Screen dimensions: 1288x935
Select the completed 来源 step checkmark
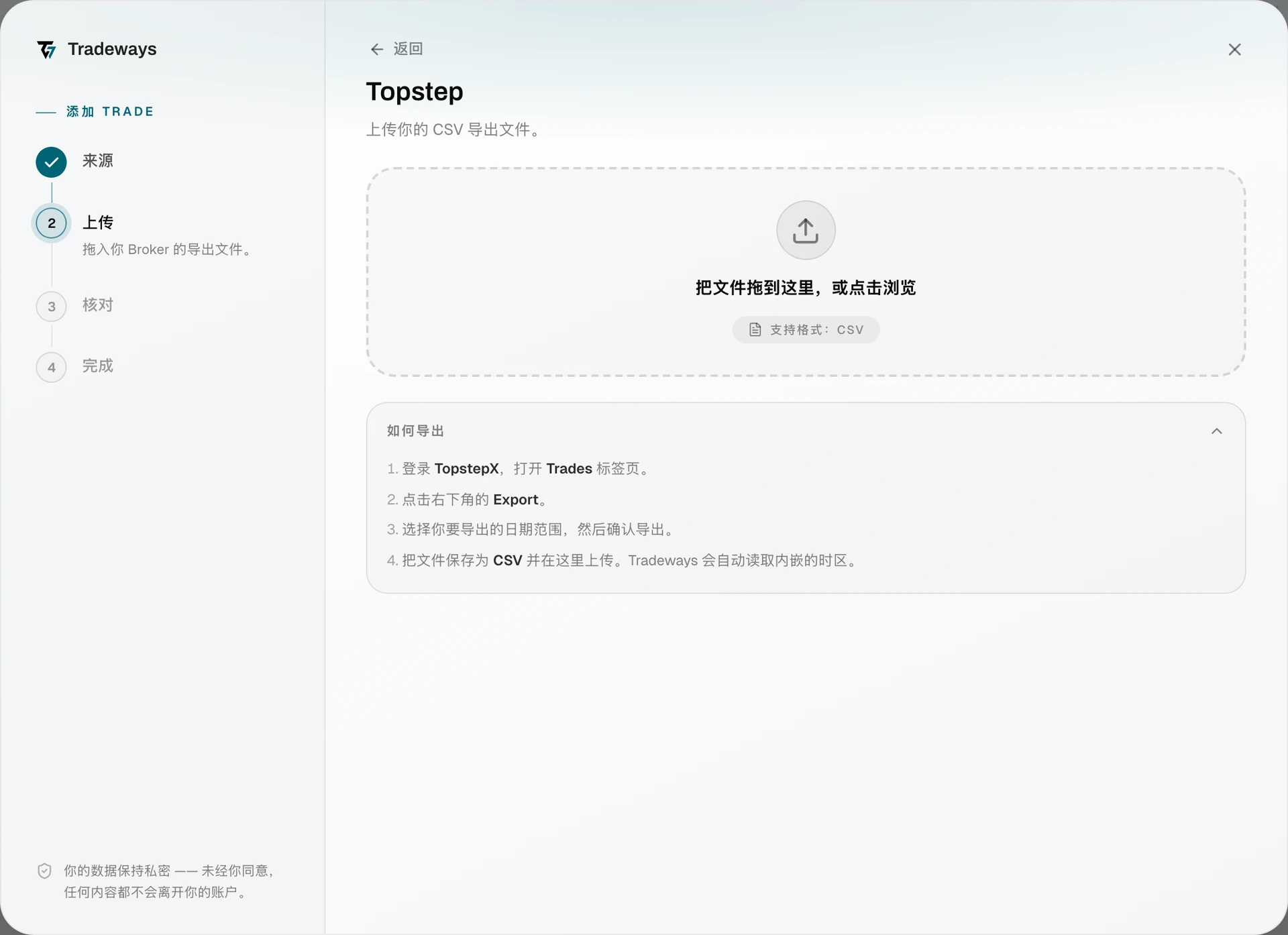point(52,162)
